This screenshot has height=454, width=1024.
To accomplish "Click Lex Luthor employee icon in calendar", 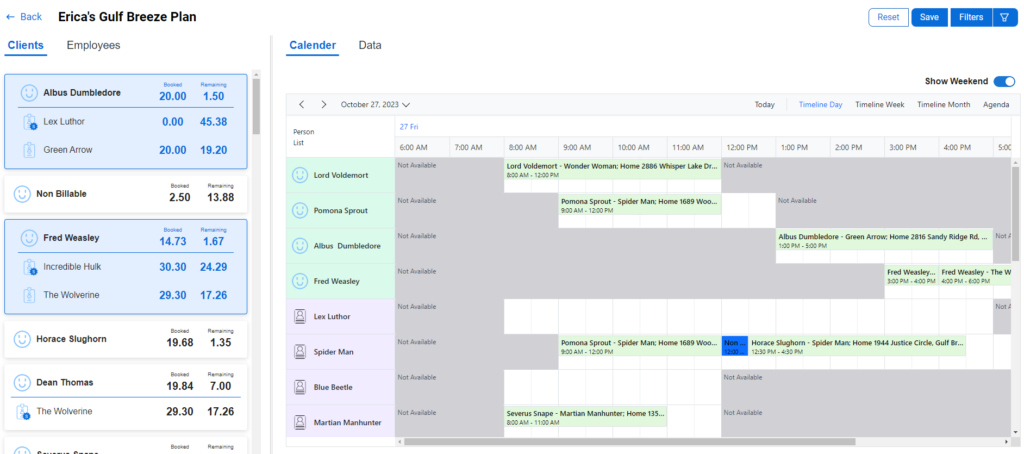I will [300, 316].
